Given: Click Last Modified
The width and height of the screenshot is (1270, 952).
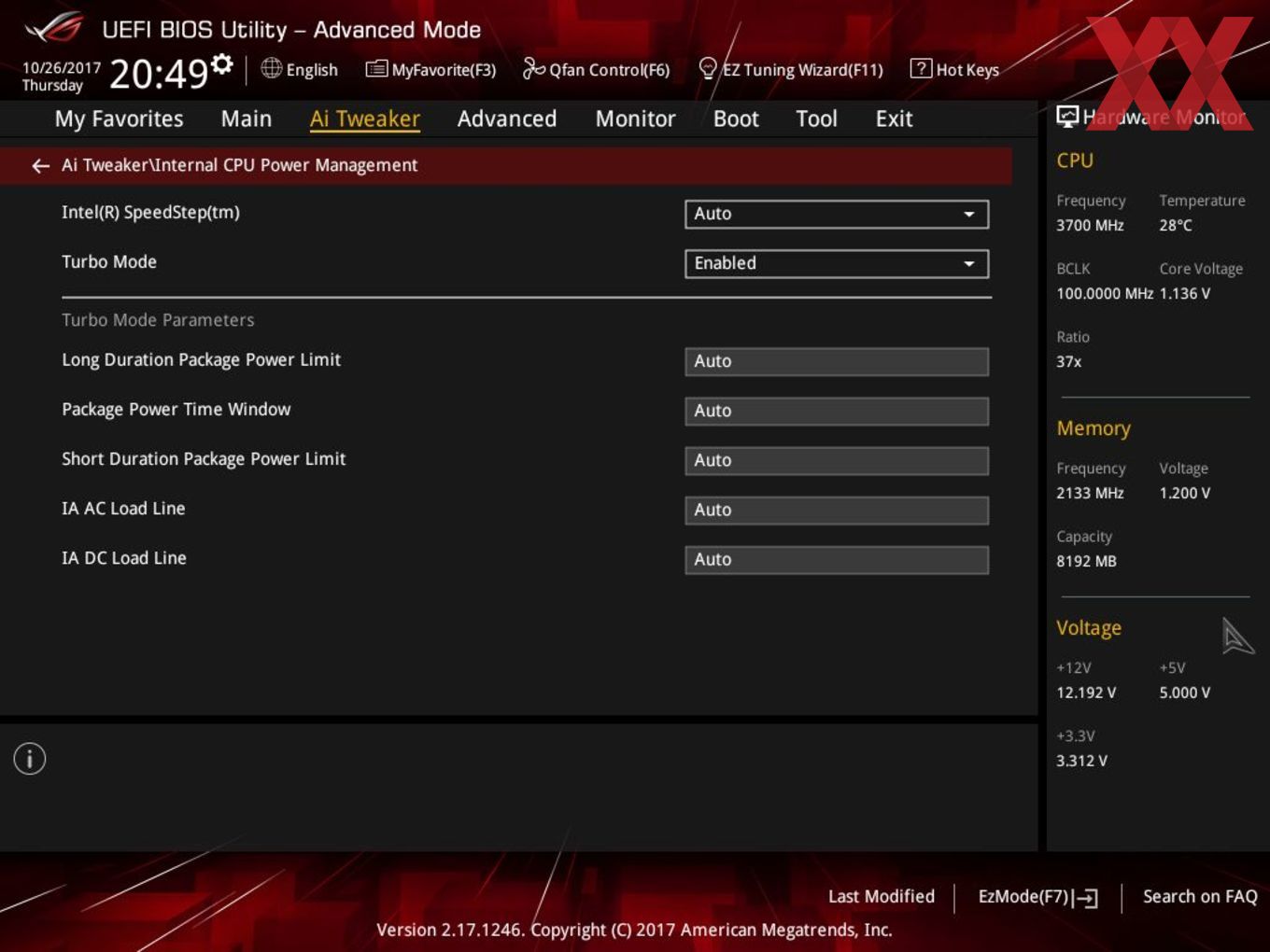Looking at the screenshot, I should pos(882,896).
